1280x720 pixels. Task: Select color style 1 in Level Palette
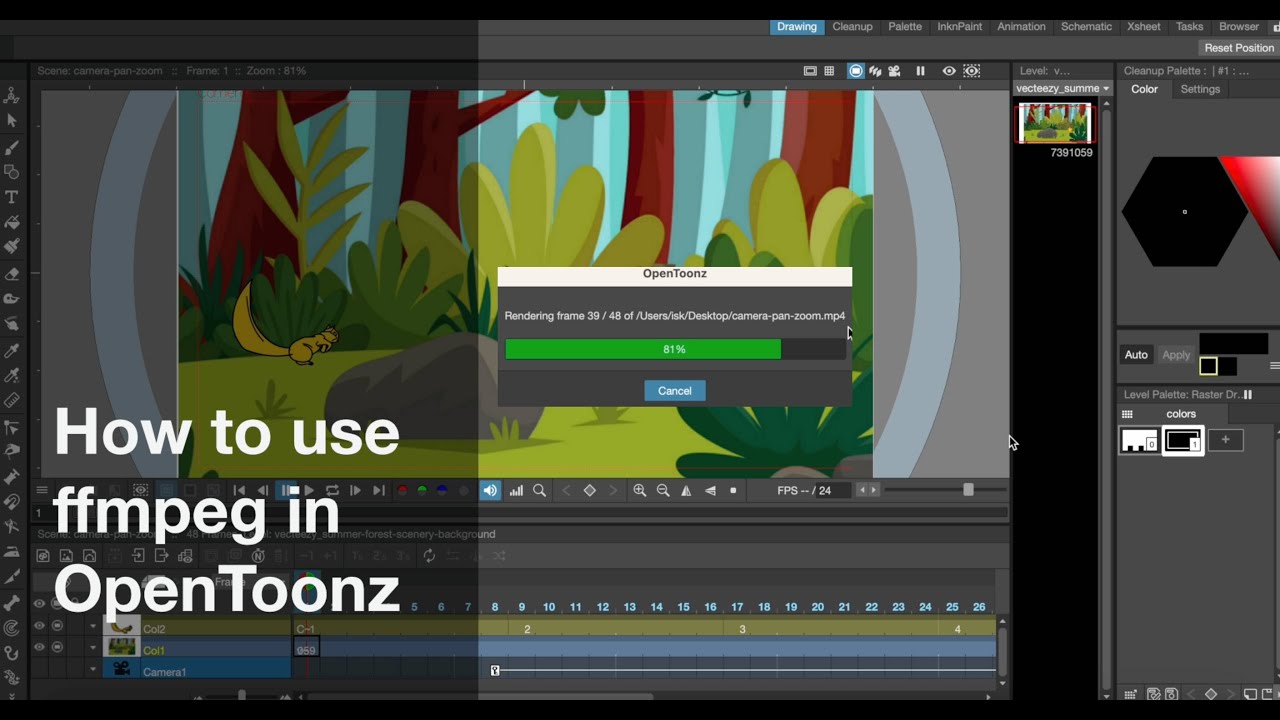(1183, 440)
